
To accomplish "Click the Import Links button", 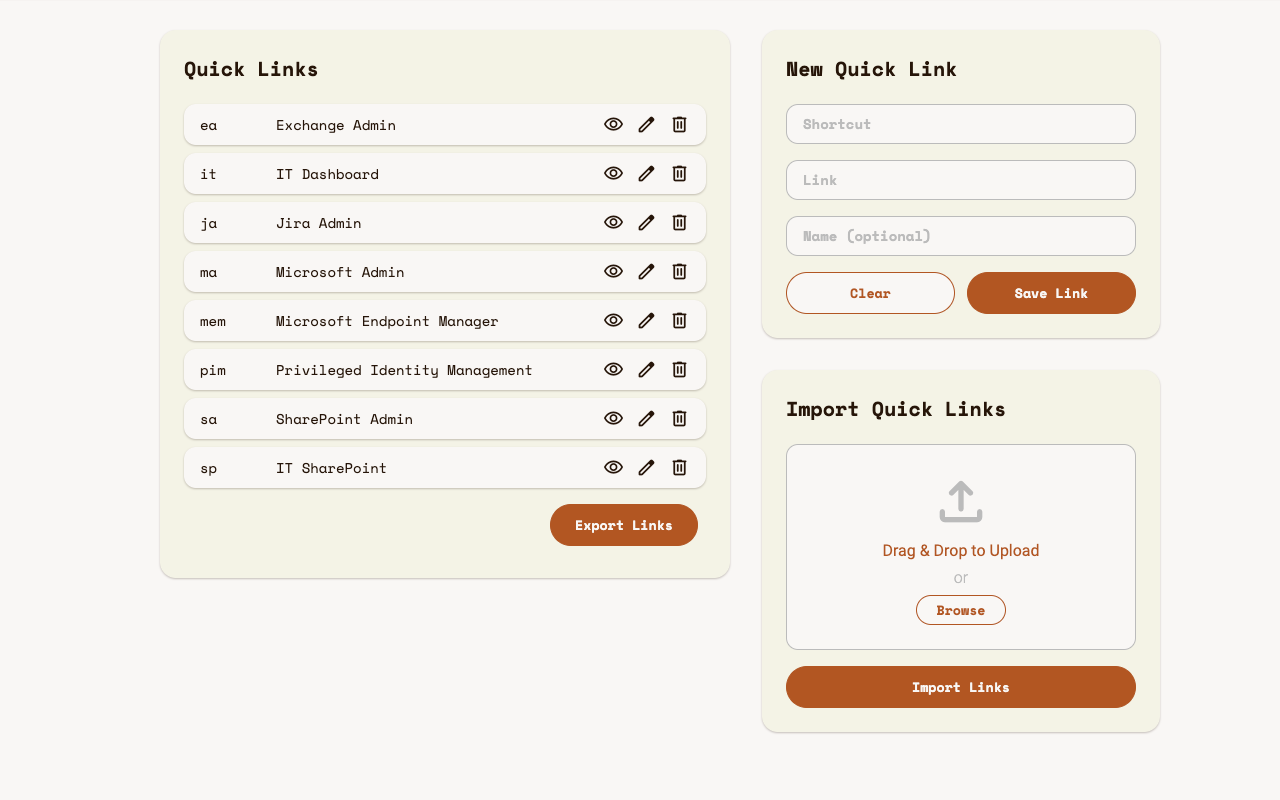I will [960, 687].
